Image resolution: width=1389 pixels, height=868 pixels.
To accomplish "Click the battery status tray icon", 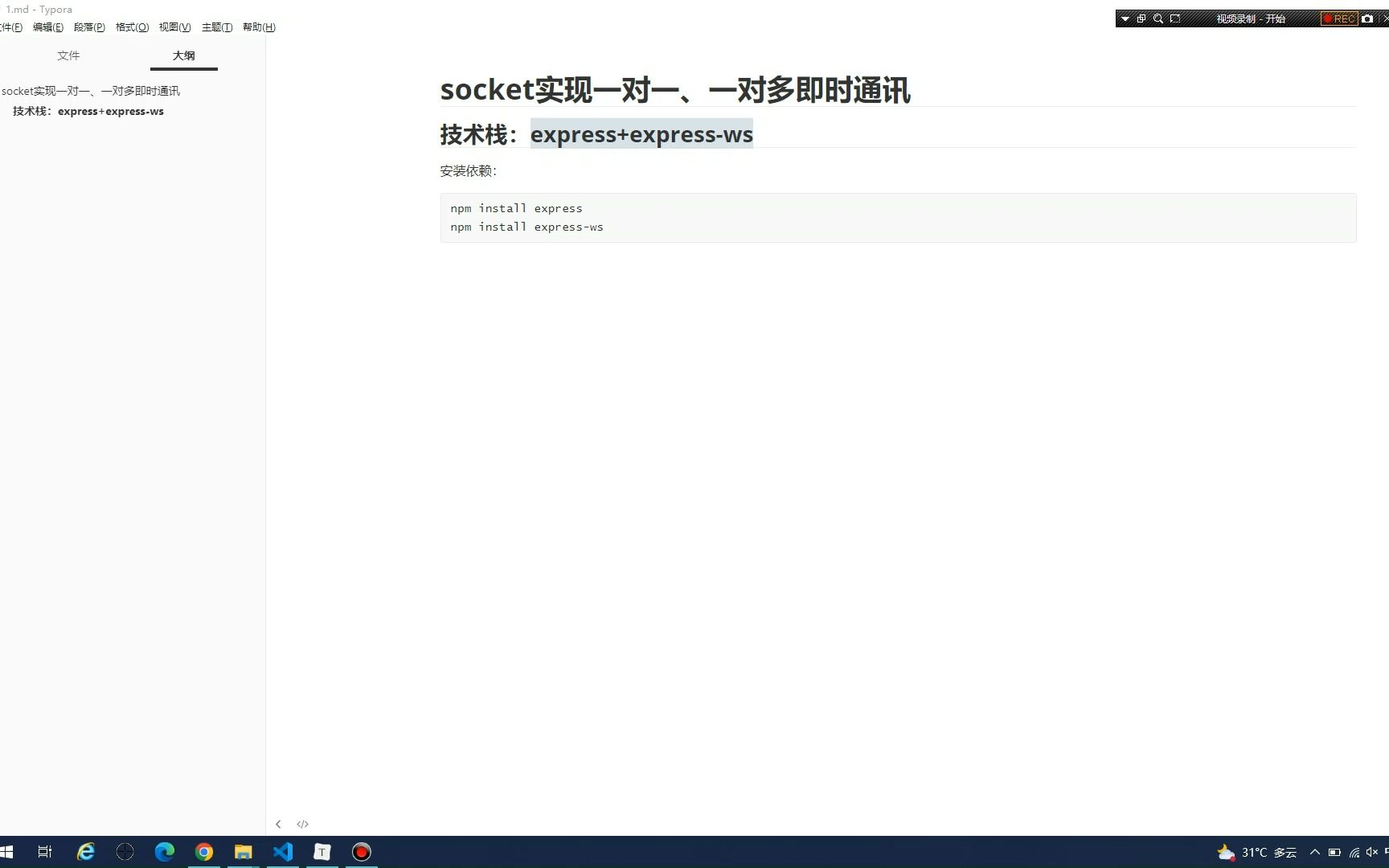I will point(1334,852).
